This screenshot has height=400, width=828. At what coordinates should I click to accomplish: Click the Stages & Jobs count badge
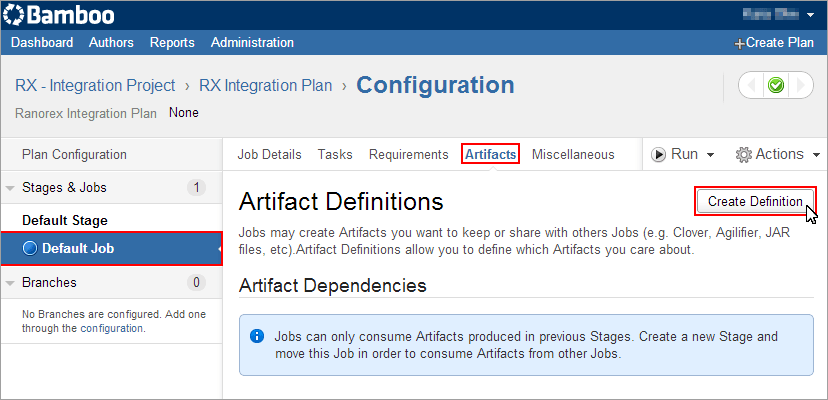196,188
